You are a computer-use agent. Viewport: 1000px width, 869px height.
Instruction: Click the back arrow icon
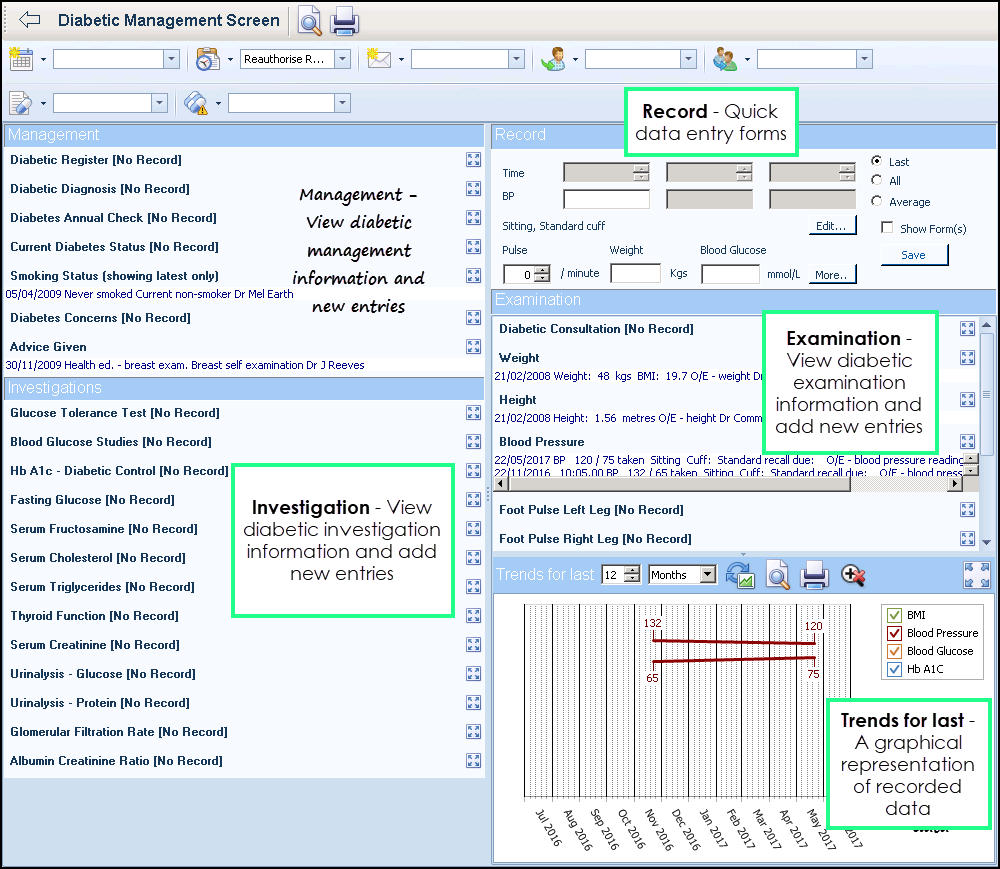(29, 20)
